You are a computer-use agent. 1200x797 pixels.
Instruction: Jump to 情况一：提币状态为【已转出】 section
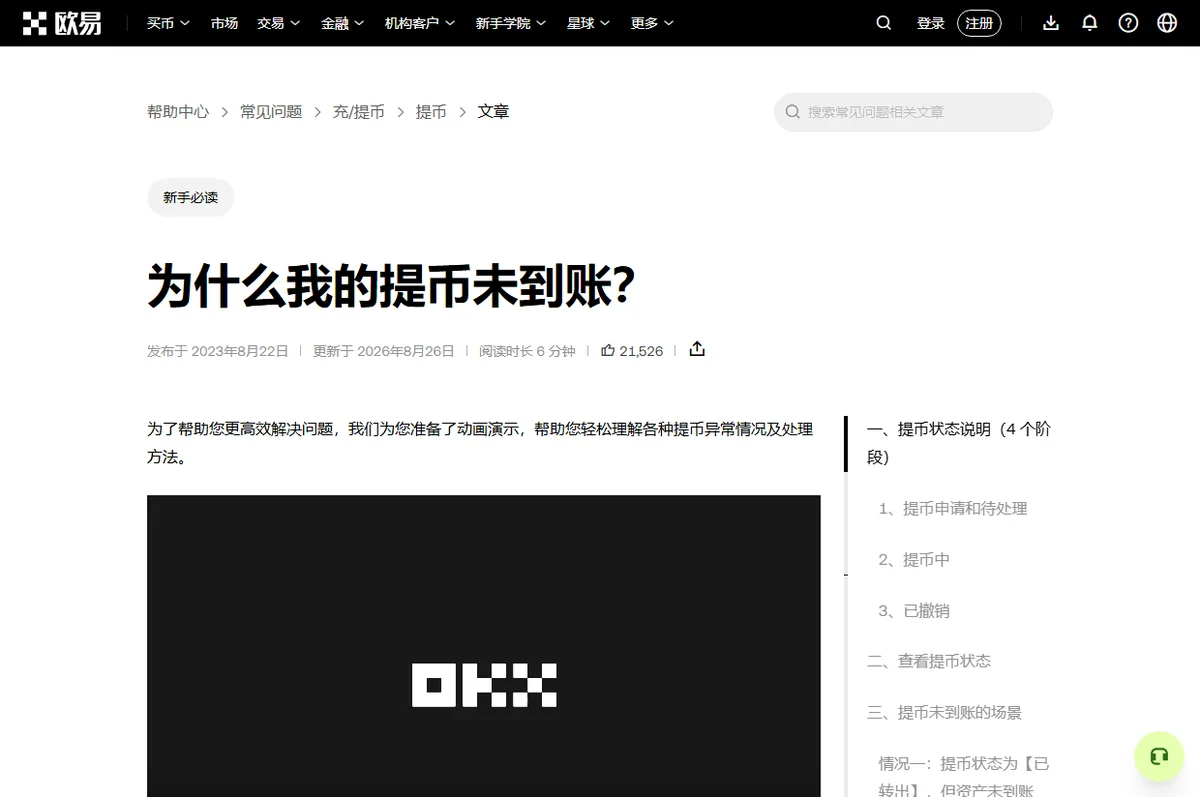point(964,775)
